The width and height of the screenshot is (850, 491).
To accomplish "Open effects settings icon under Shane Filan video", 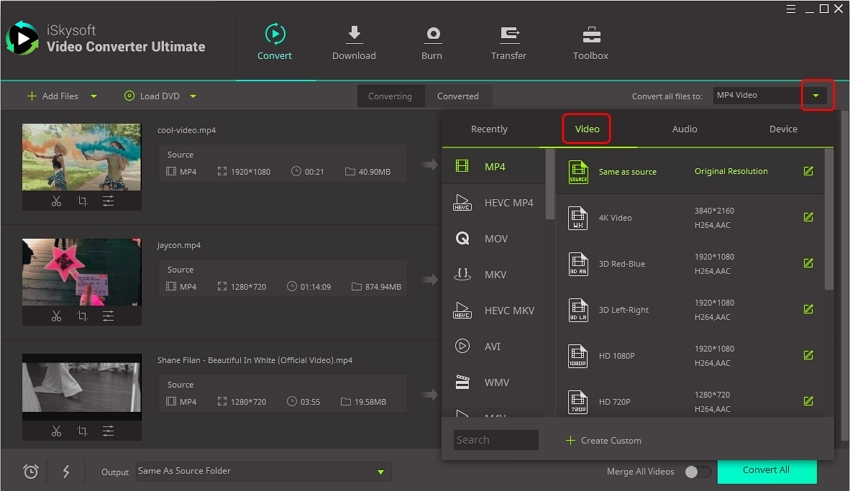I will [x=108, y=431].
